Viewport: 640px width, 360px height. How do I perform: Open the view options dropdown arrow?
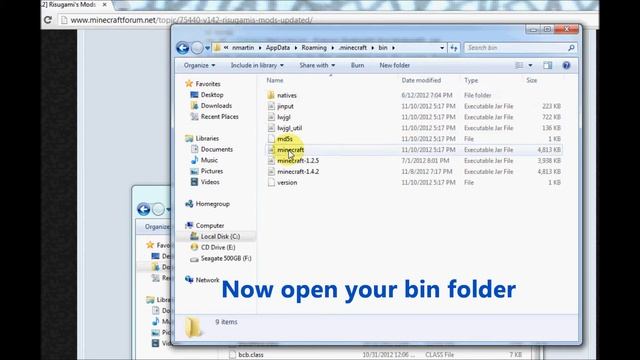(530, 65)
